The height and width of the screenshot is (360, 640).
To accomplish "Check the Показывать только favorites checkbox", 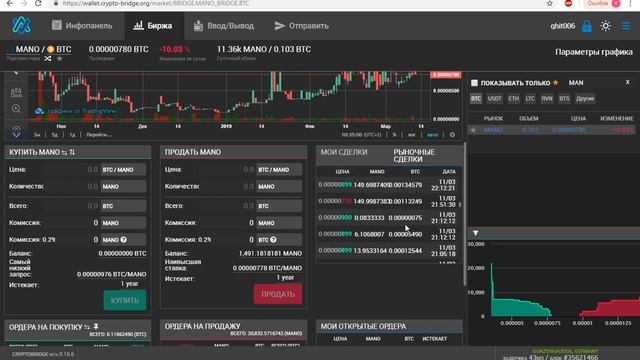I will (474, 83).
